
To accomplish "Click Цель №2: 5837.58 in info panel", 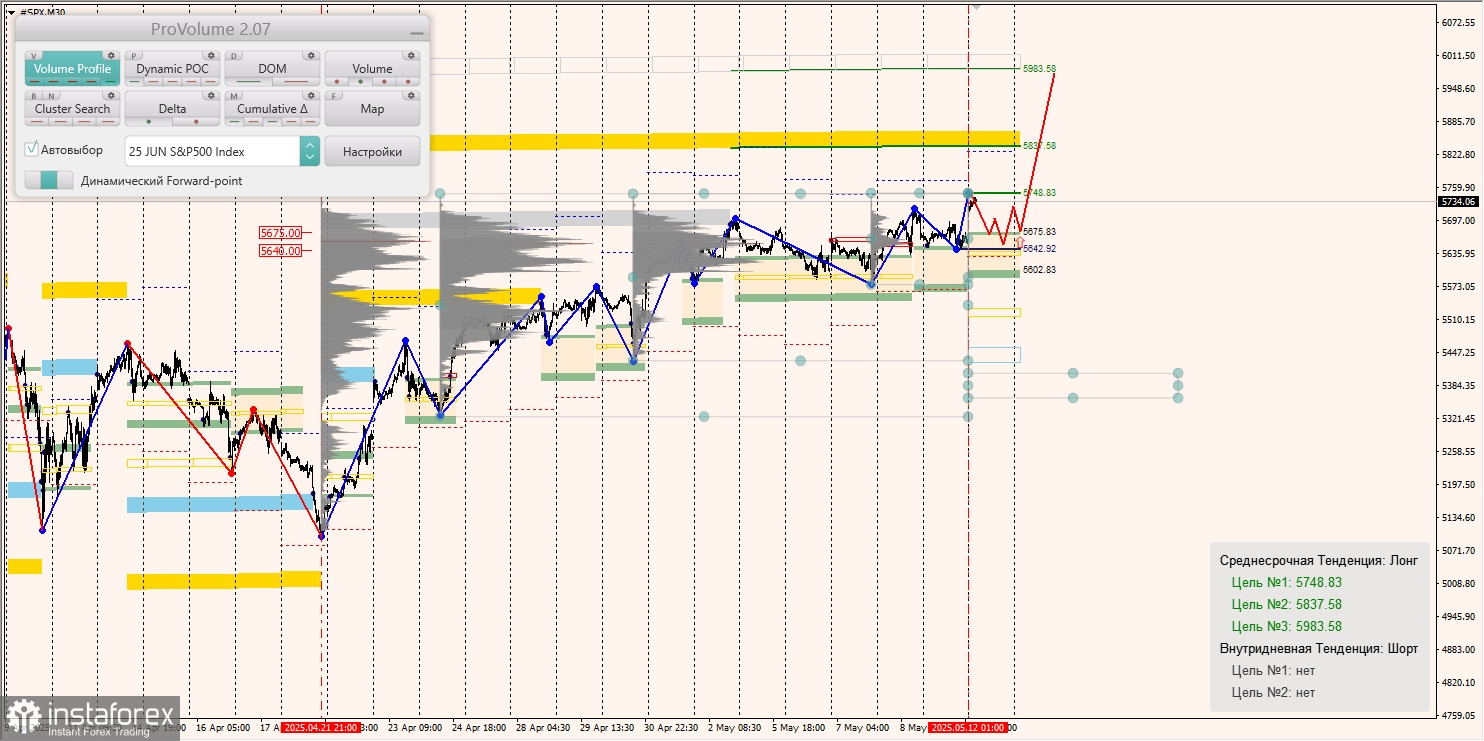I will 1287,604.
